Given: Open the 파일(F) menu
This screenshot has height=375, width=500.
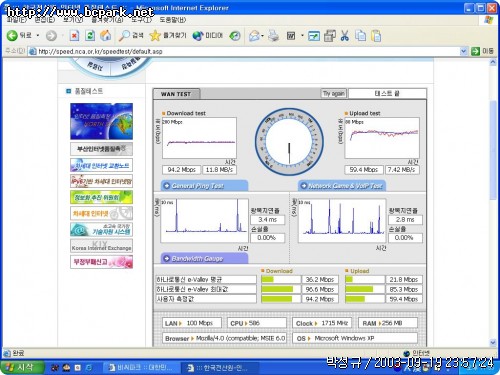Looking at the screenshot, I should pos(17,20).
